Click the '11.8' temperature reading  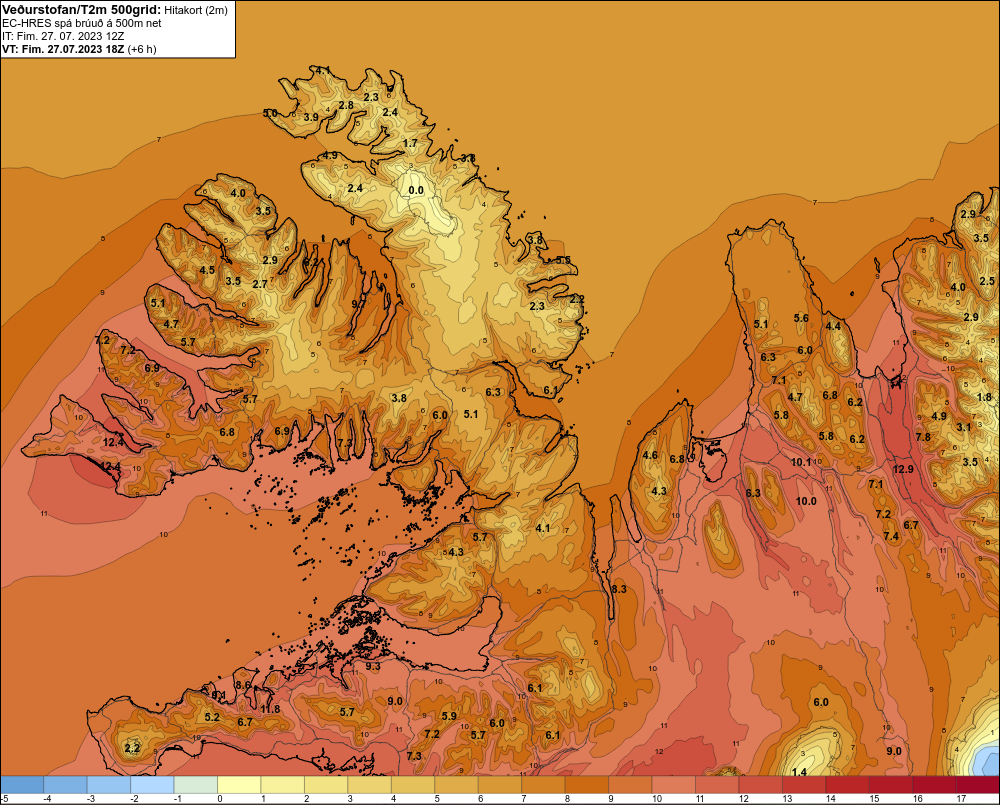pyautogui.click(x=270, y=709)
